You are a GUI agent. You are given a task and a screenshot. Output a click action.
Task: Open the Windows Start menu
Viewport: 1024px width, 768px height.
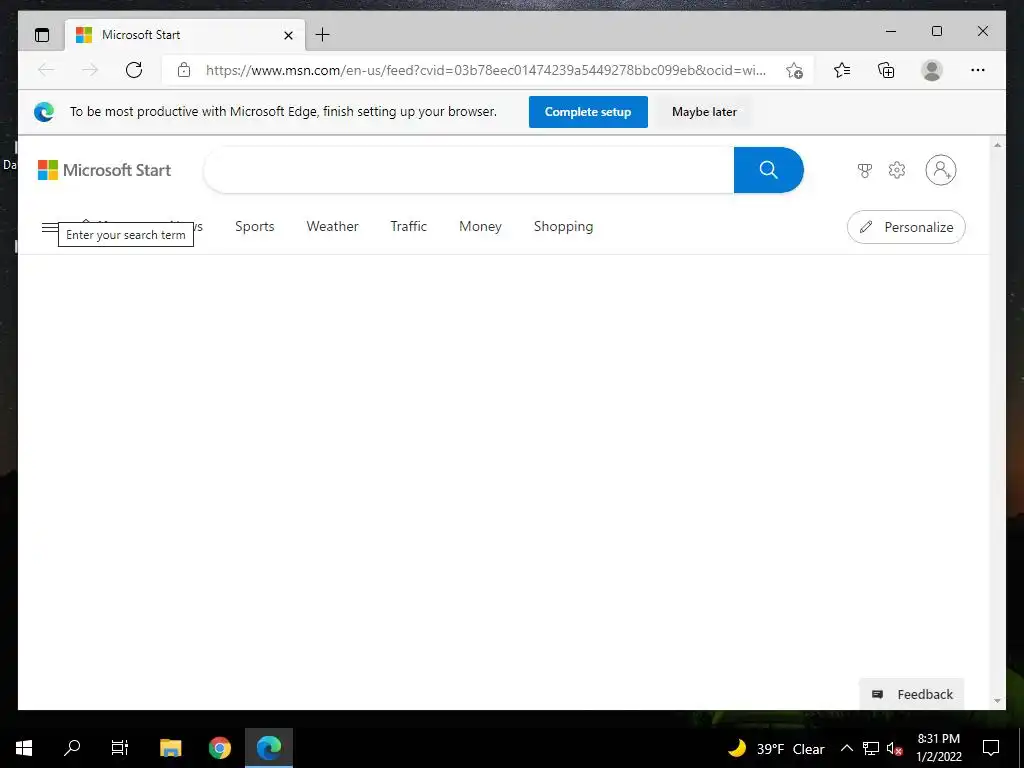[x=24, y=748]
